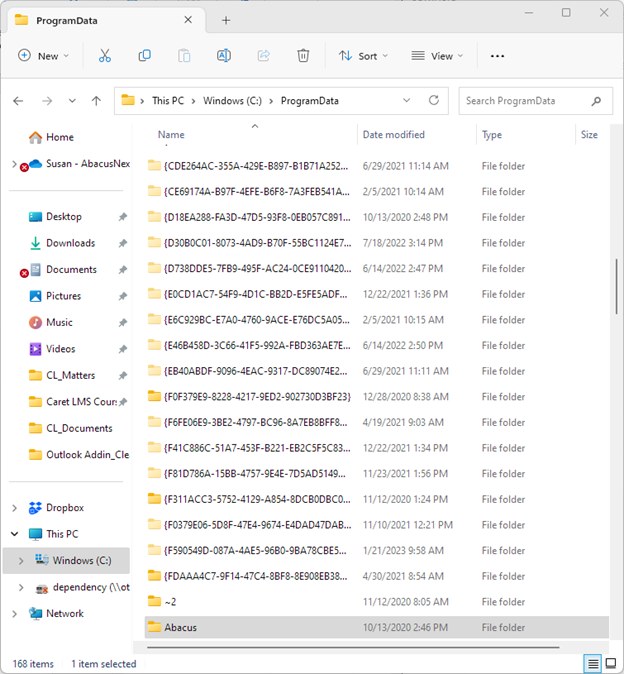Viewport: 624px width, 674px height.
Task: Select folder {F0F379E9-8228-4217-9ED2-902730D3BF23}
Action: pos(376,397)
